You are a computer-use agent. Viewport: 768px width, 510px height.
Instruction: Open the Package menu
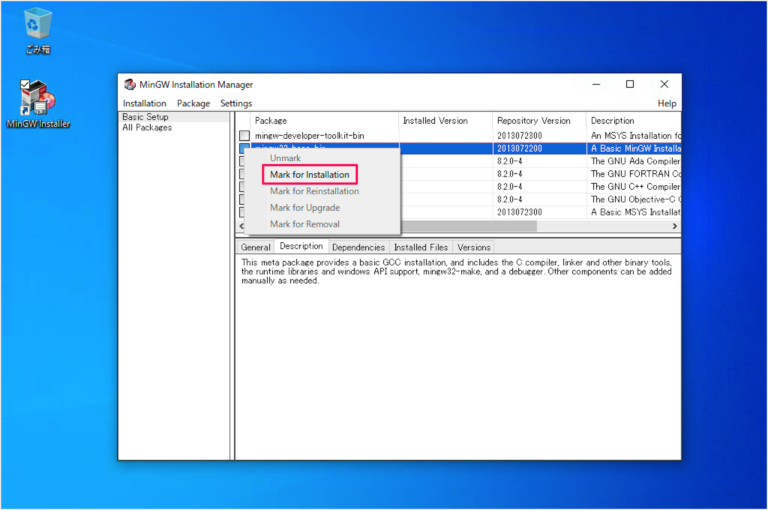[x=193, y=103]
